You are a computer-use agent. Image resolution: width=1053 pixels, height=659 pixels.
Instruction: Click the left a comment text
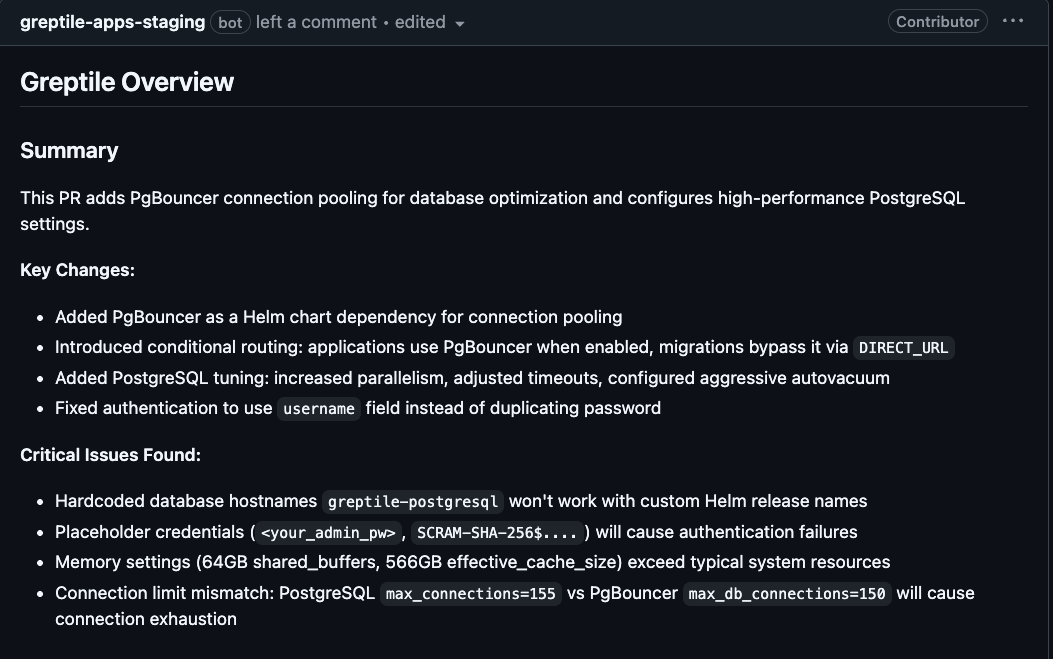tap(316, 22)
